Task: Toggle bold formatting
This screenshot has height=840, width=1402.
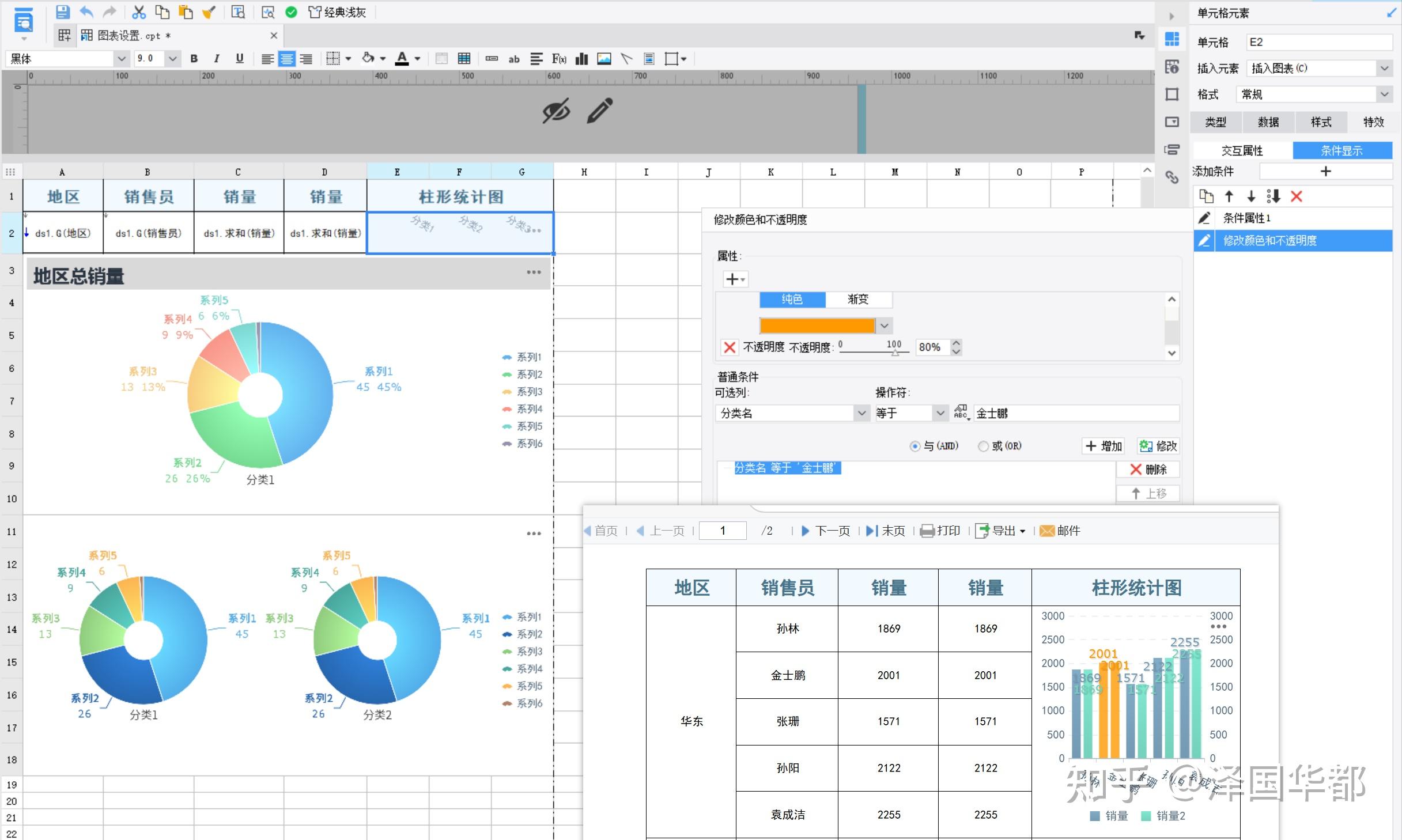Action: tap(194, 58)
